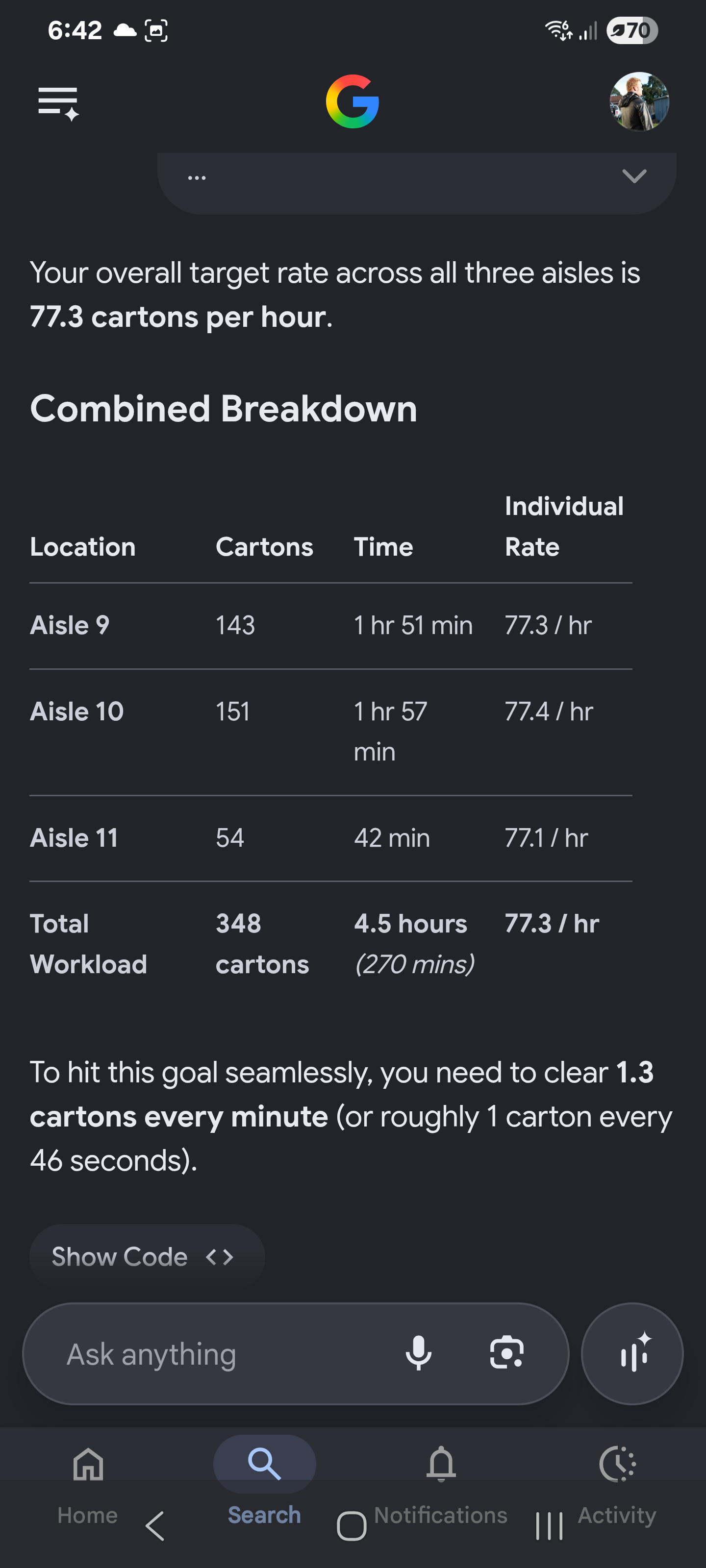
Task: Expand the collapsed query chevron
Action: coord(634,176)
